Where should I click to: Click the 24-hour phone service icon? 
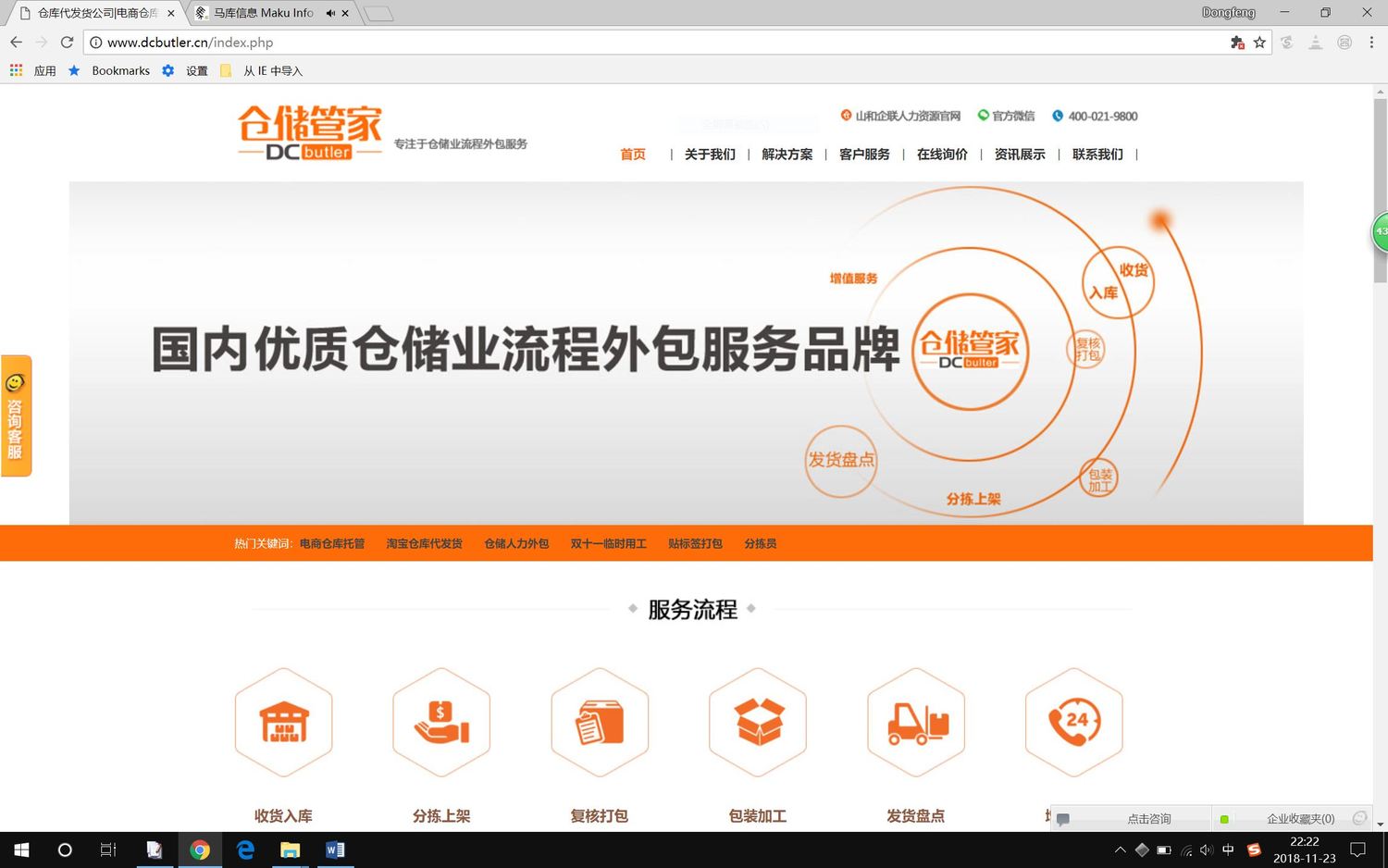1073,722
